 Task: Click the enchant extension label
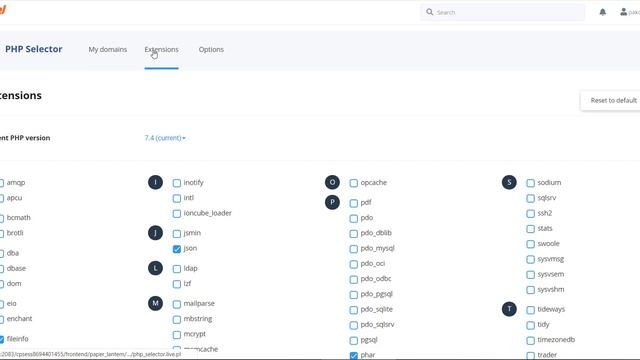(19, 319)
